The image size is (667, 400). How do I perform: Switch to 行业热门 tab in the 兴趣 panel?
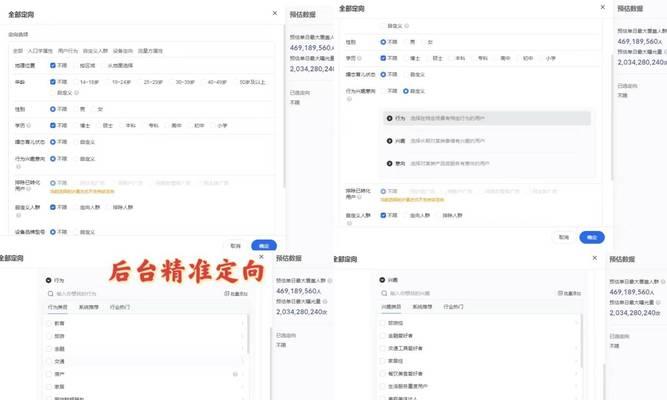coord(453,307)
